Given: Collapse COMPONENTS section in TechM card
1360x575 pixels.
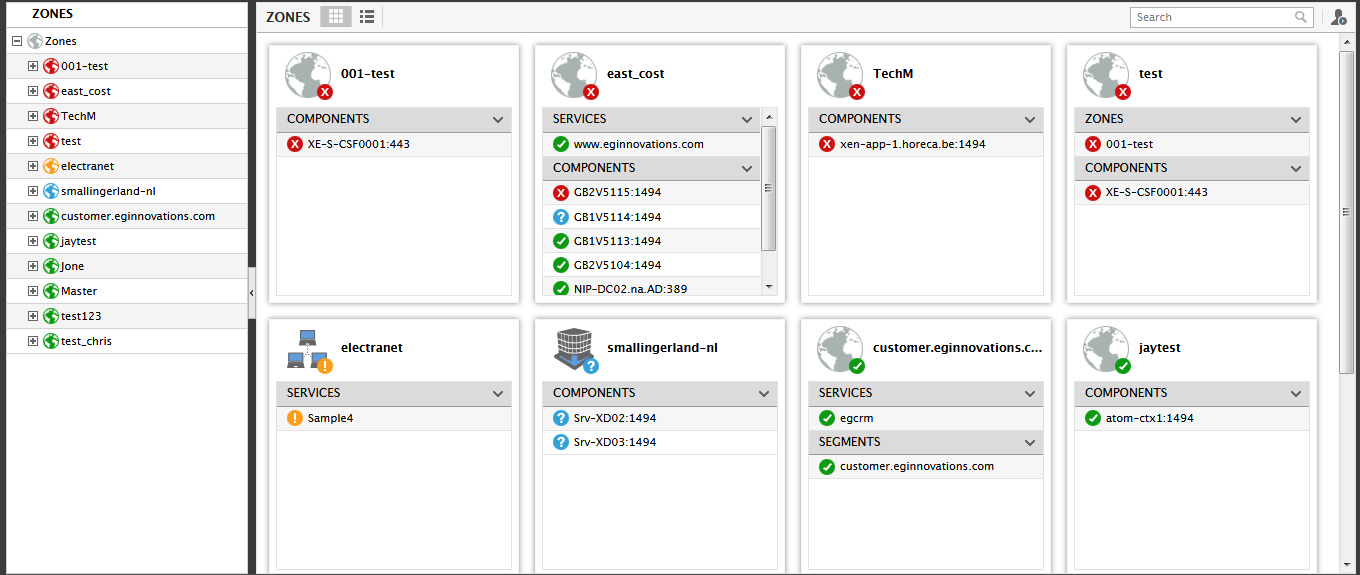Looking at the screenshot, I should (x=1031, y=119).
